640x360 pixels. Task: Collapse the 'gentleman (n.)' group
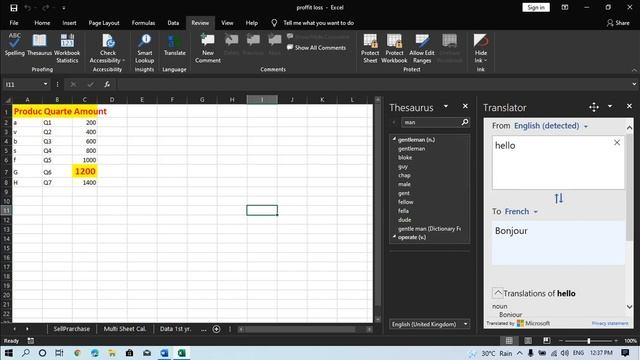pyautogui.click(x=394, y=139)
